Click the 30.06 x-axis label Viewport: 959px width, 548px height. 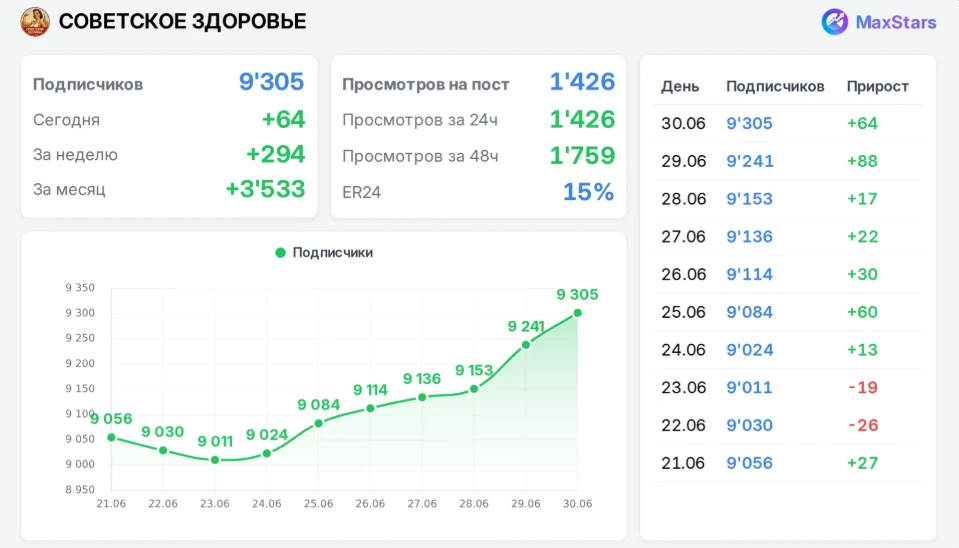point(577,504)
